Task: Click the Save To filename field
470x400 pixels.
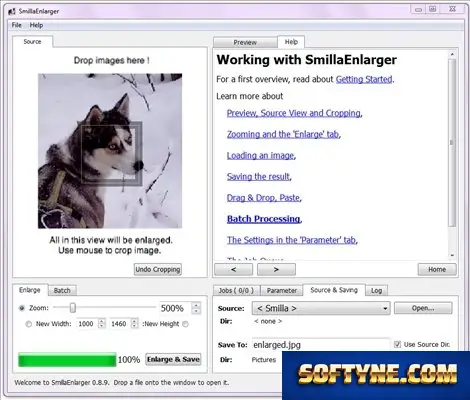Action: (321, 345)
